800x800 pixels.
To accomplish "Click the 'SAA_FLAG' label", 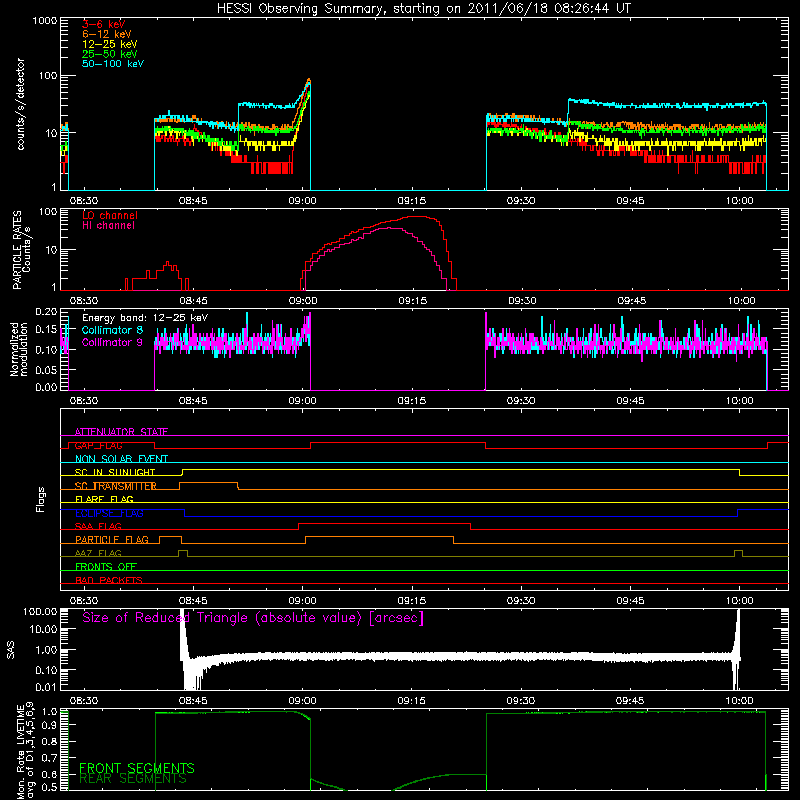I will click(x=98, y=526).
